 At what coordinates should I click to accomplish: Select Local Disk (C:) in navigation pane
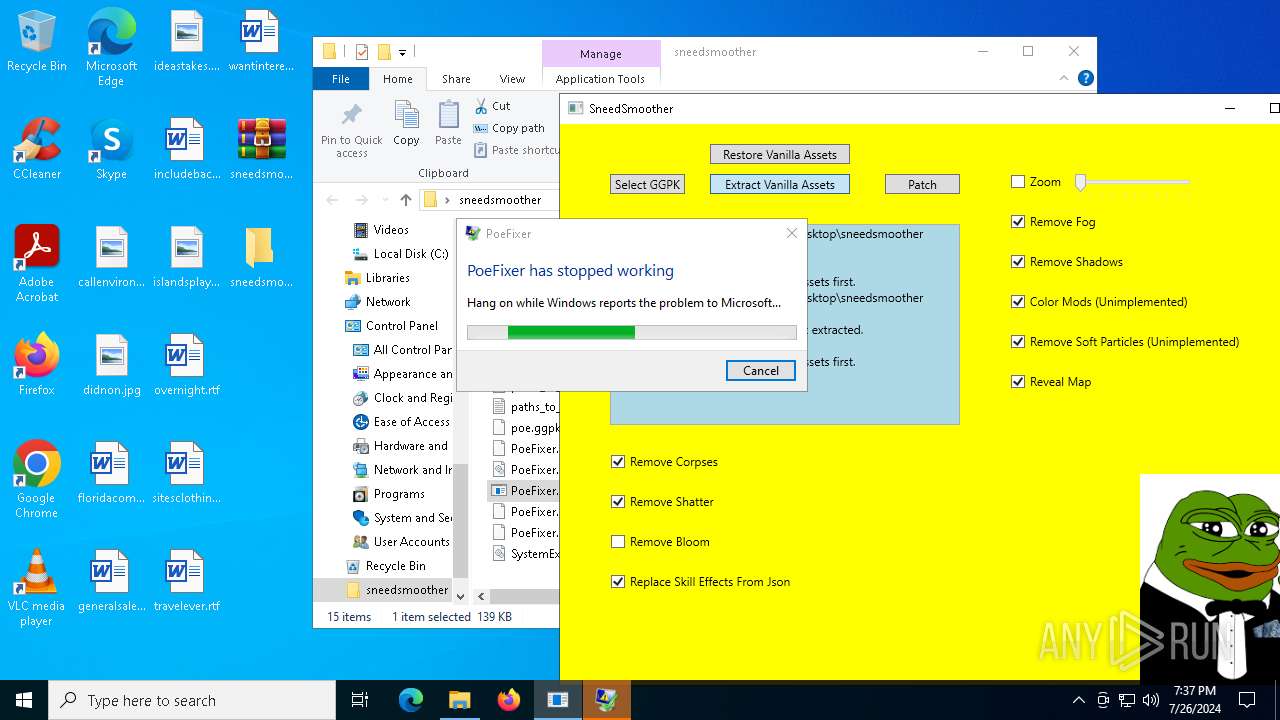tap(400, 254)
